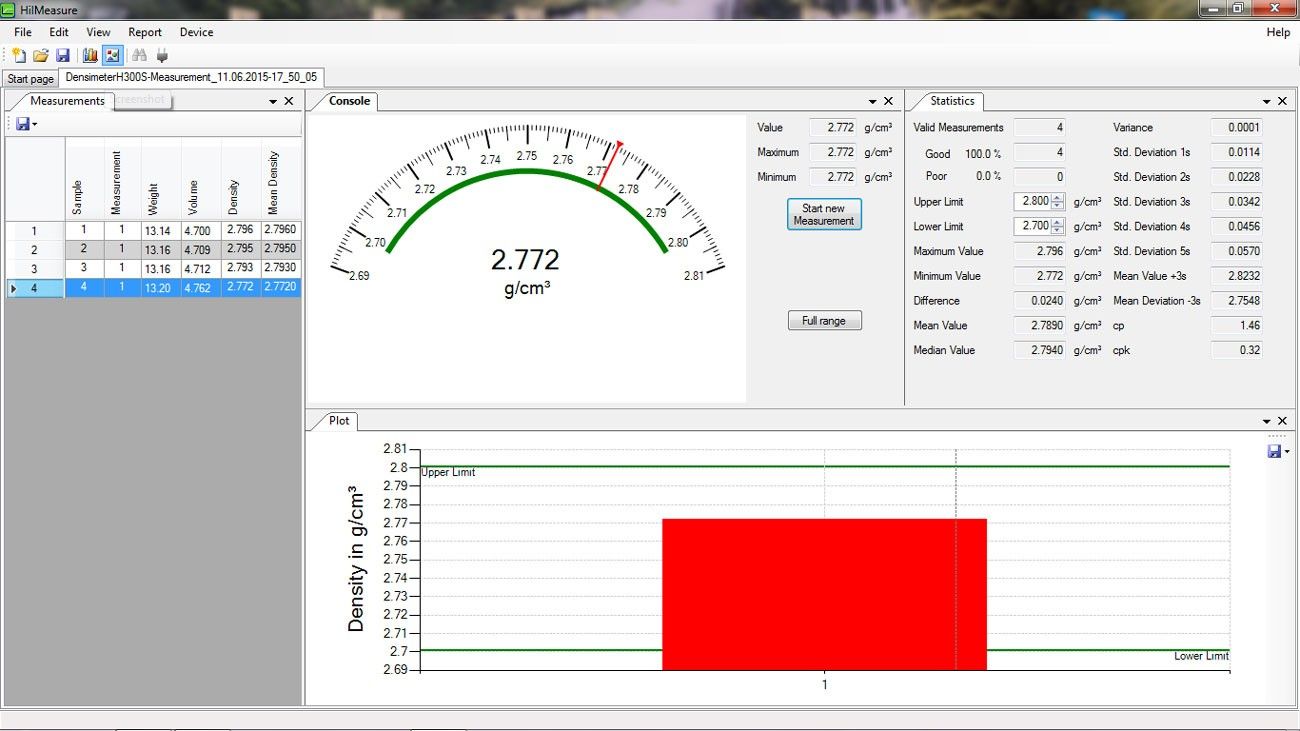Click the binoculars search toolbar icon
Viewport: 1300px width, 731px height.
click(140, 56)
